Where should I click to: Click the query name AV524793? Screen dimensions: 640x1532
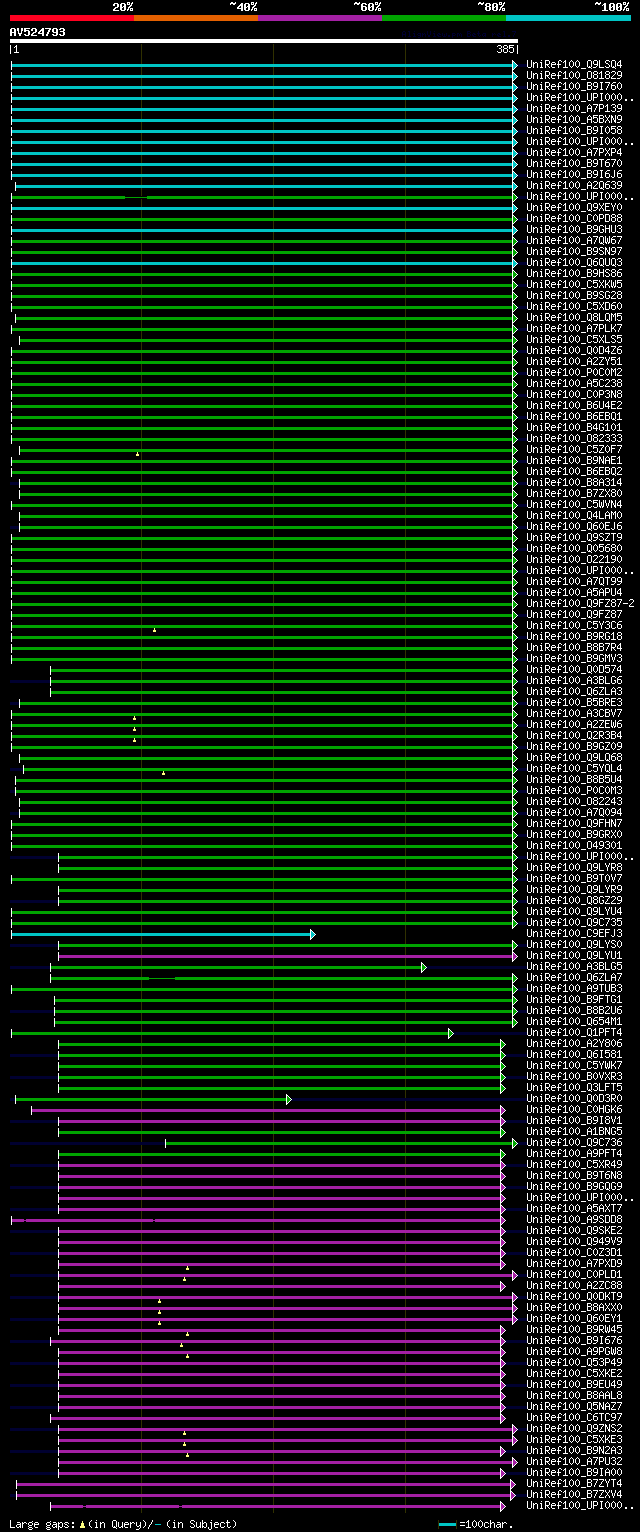[x=38, y=32]
